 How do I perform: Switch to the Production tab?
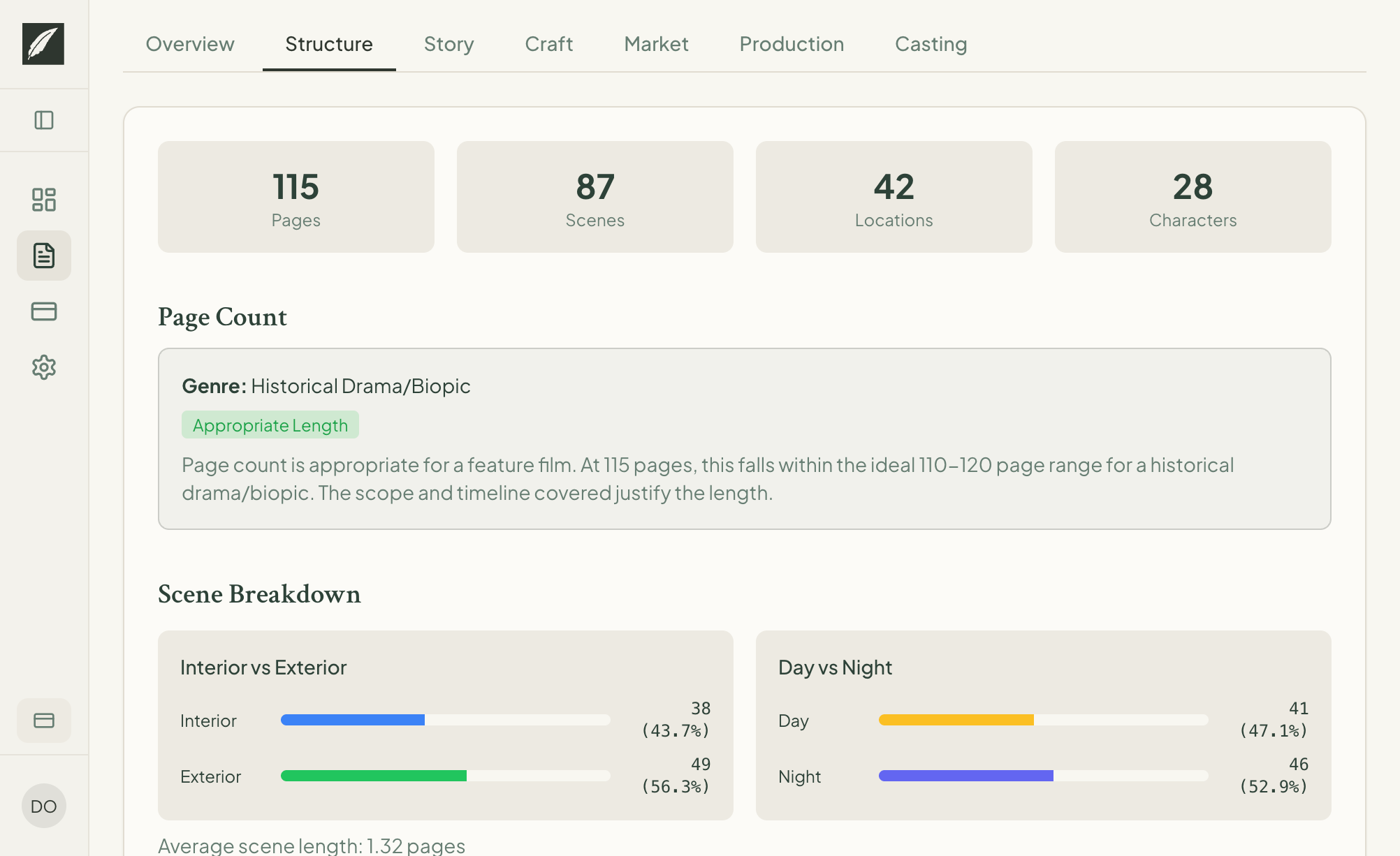(791, 43)
